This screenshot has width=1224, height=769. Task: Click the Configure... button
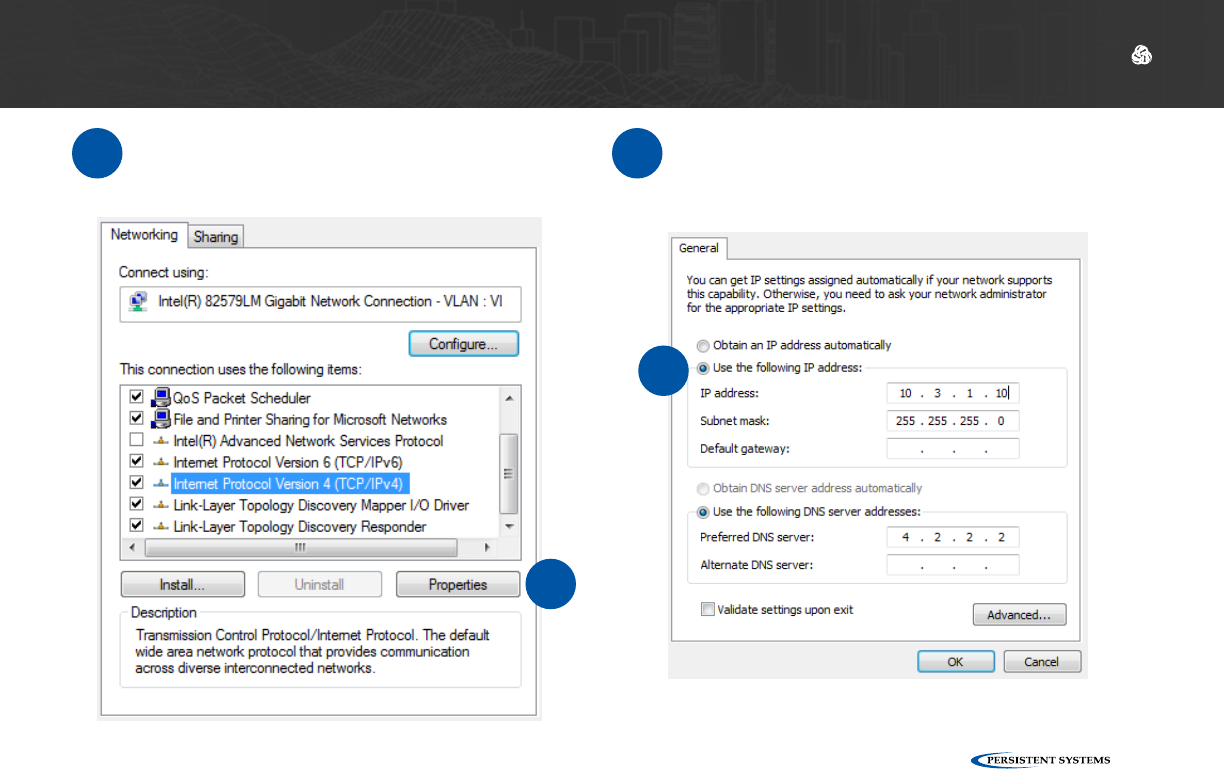(464, 344)
